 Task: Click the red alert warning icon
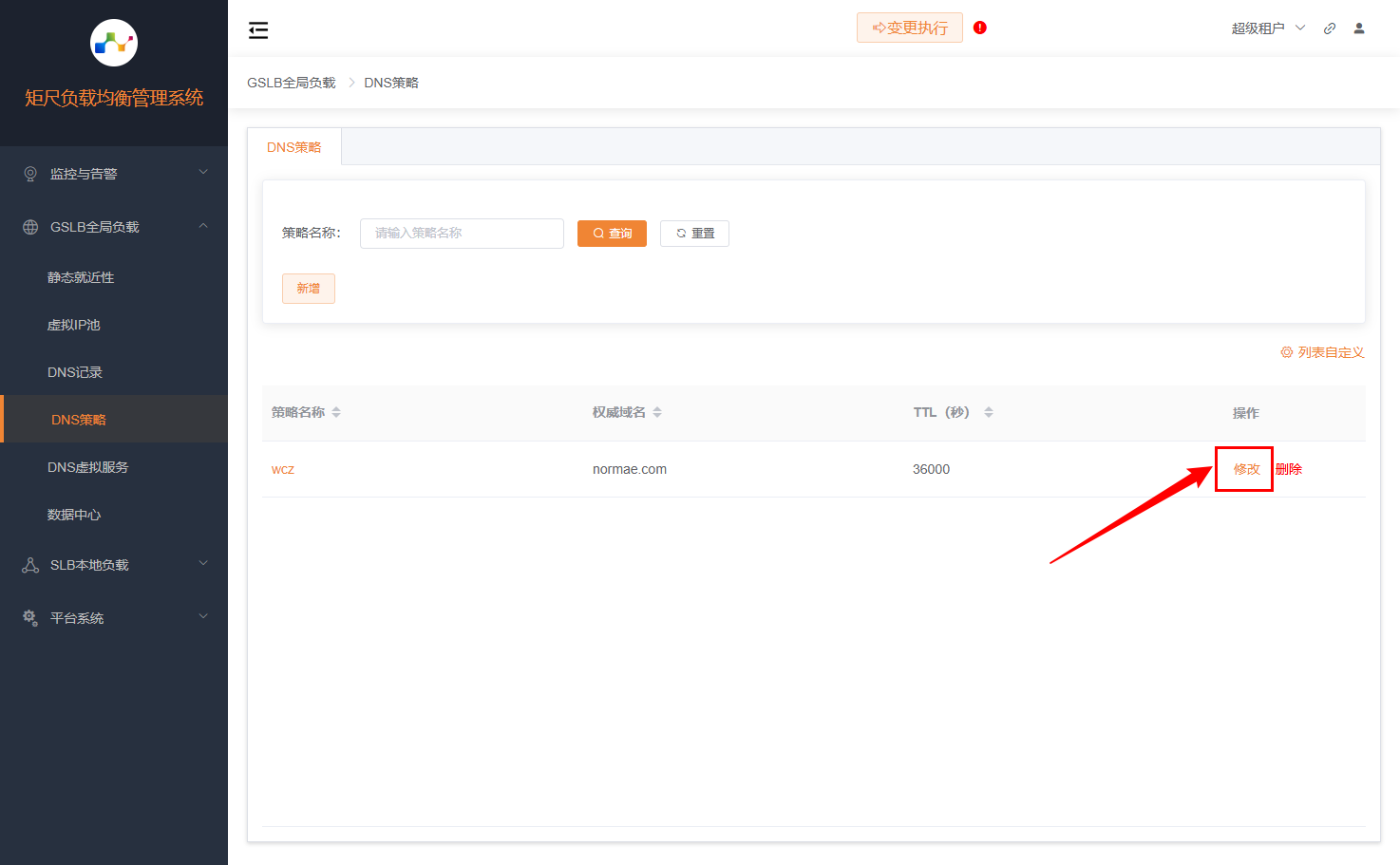[980, 28]
